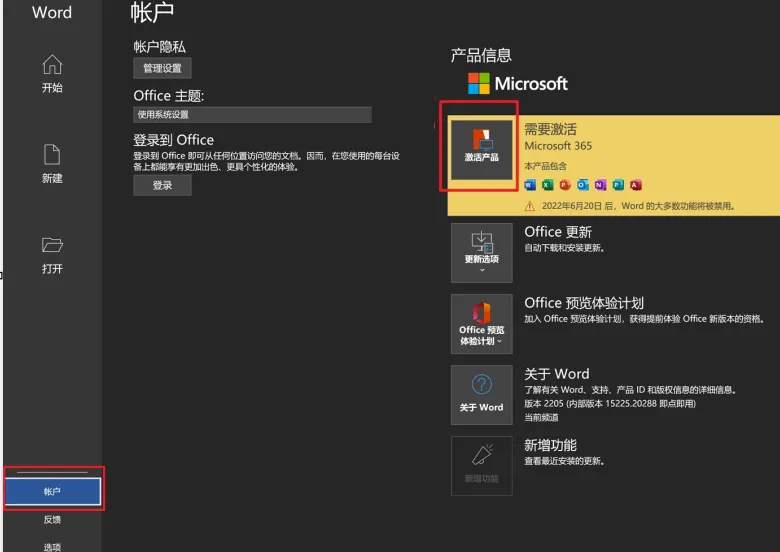Expand the Office 主题 dropdown
This screenshot has height=552, width=780.
(x=252, y=114)
